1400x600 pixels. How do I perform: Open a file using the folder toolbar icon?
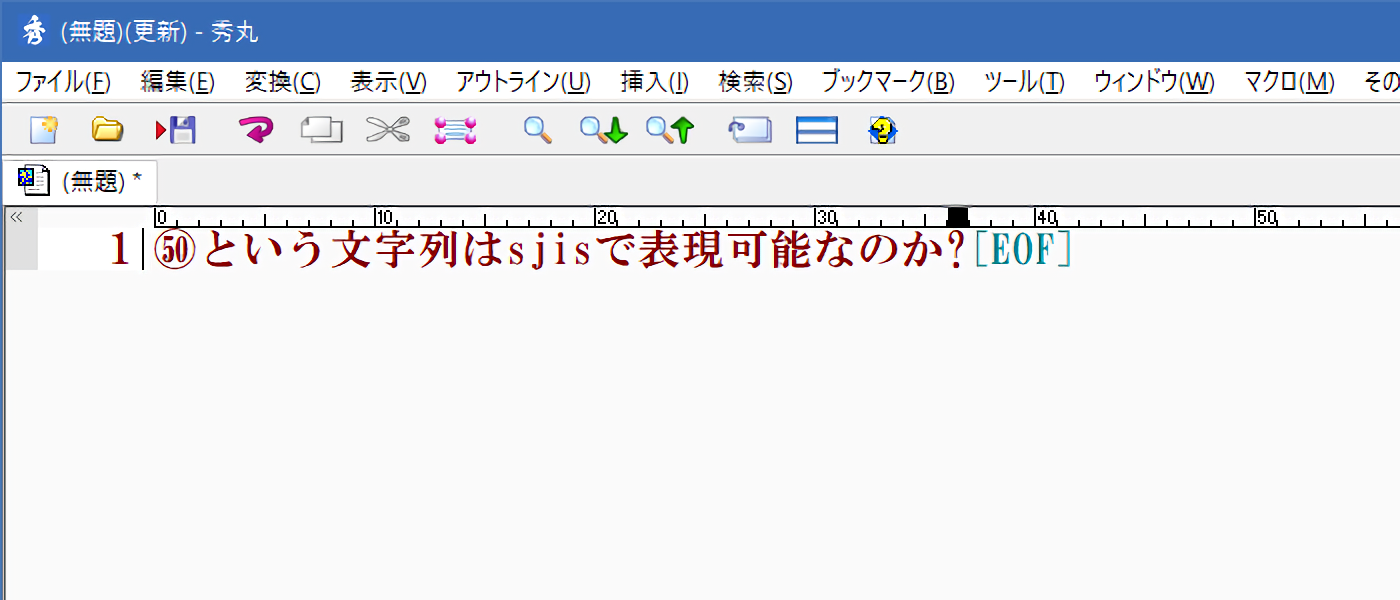(108, 130)
